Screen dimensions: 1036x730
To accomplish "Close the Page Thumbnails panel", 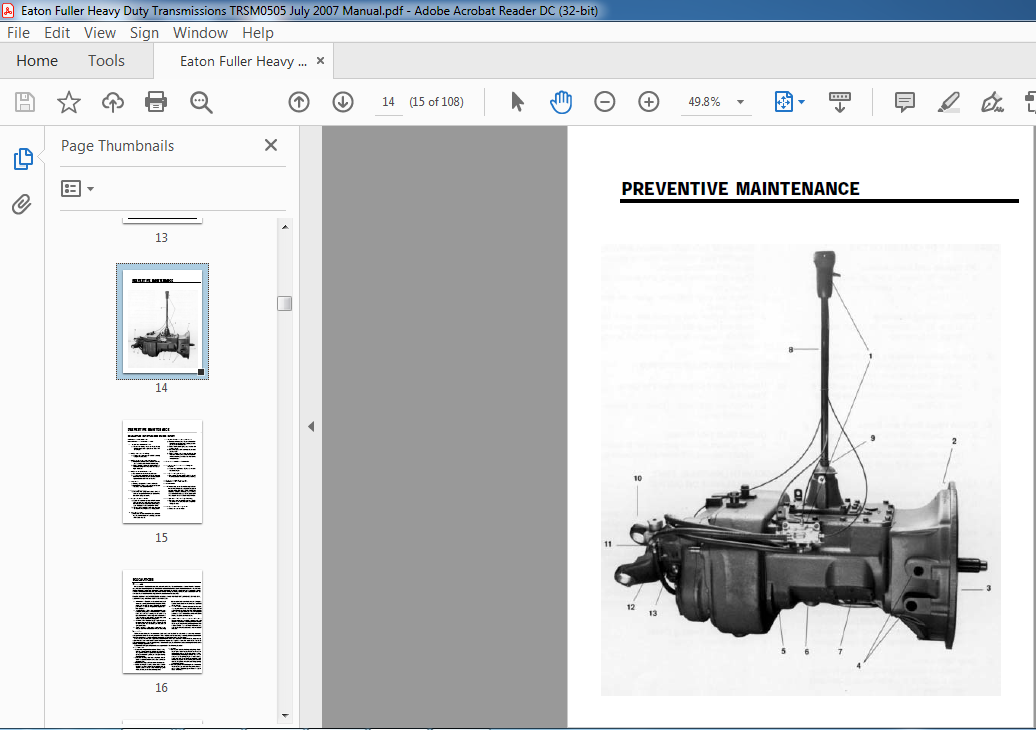I will pos(271,145).
